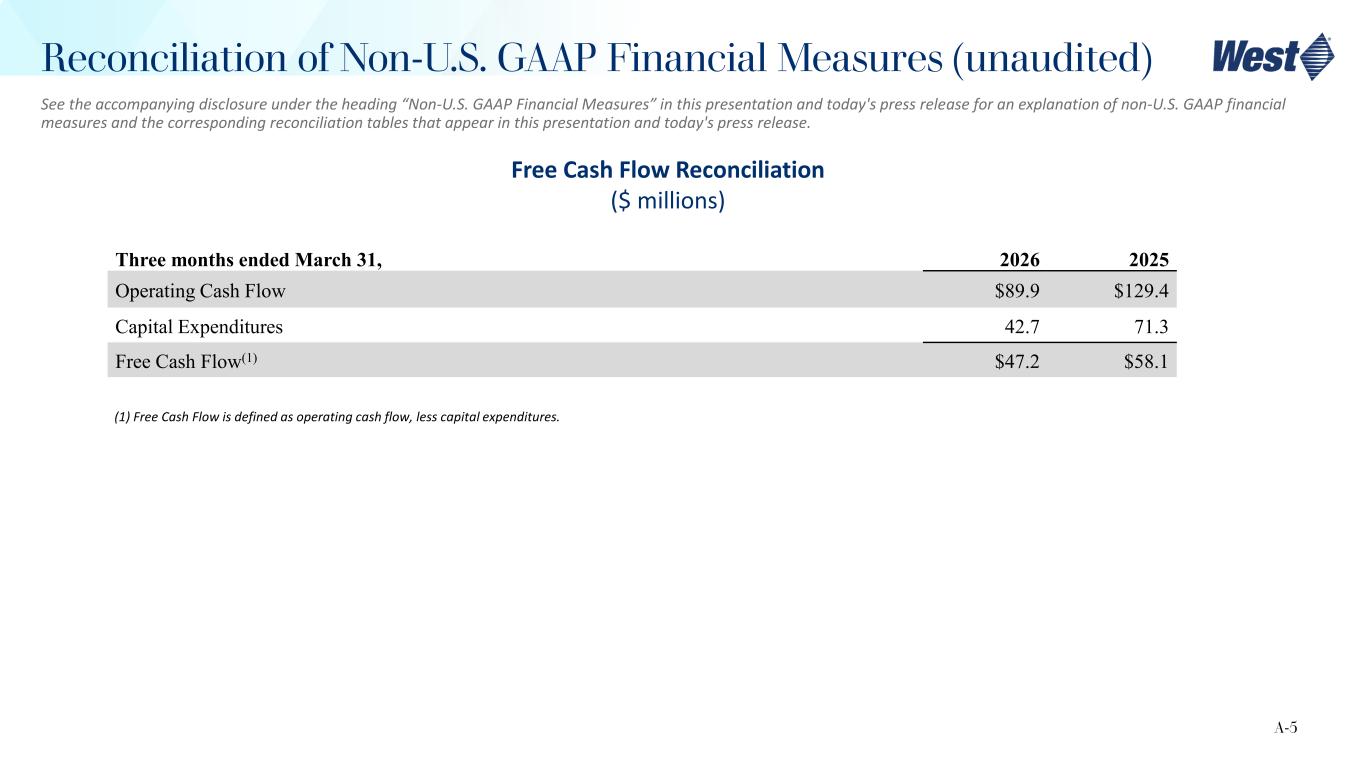Click the italic disclosure paragraph under the title

664,113
